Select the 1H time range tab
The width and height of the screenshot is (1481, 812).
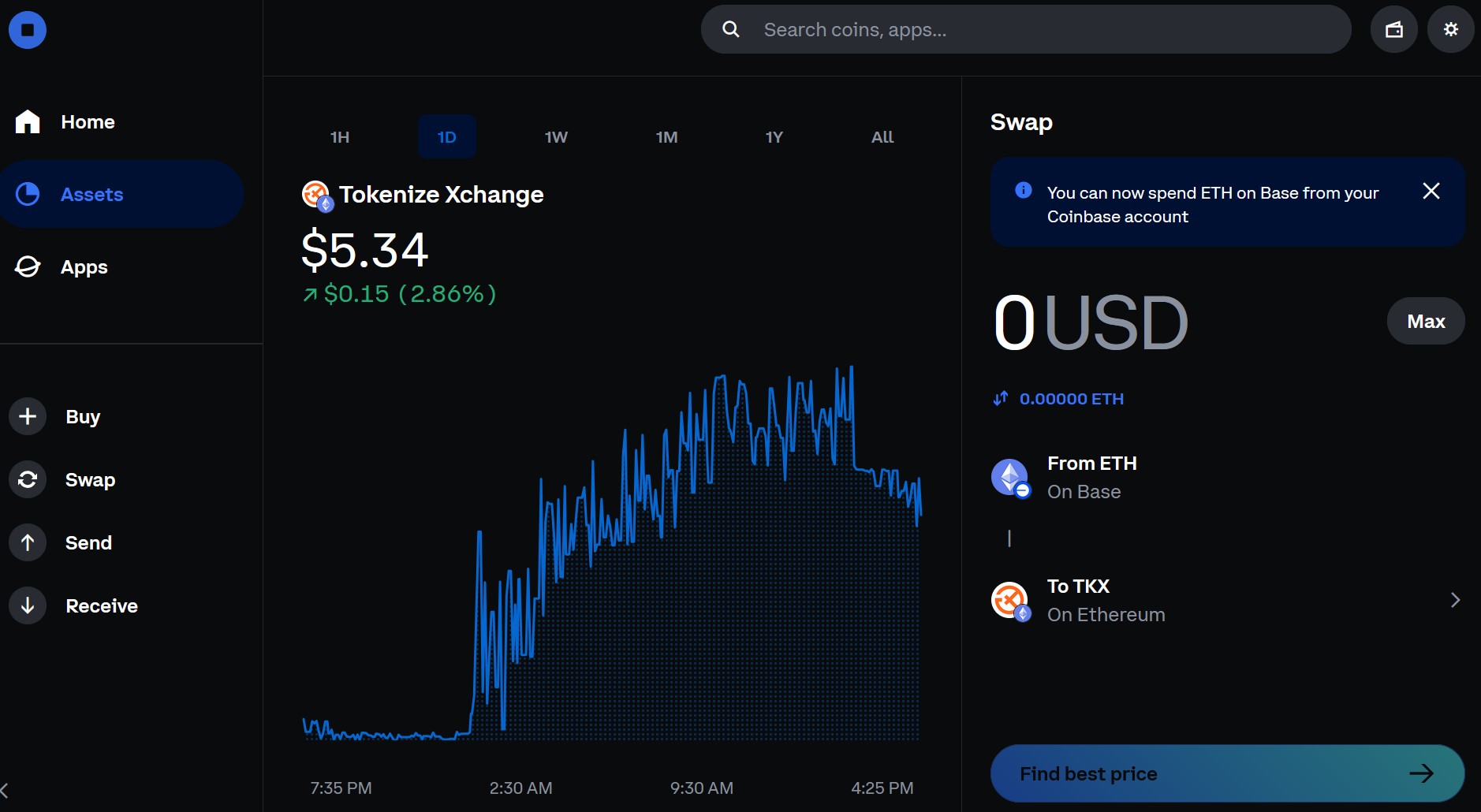(340, 137)
